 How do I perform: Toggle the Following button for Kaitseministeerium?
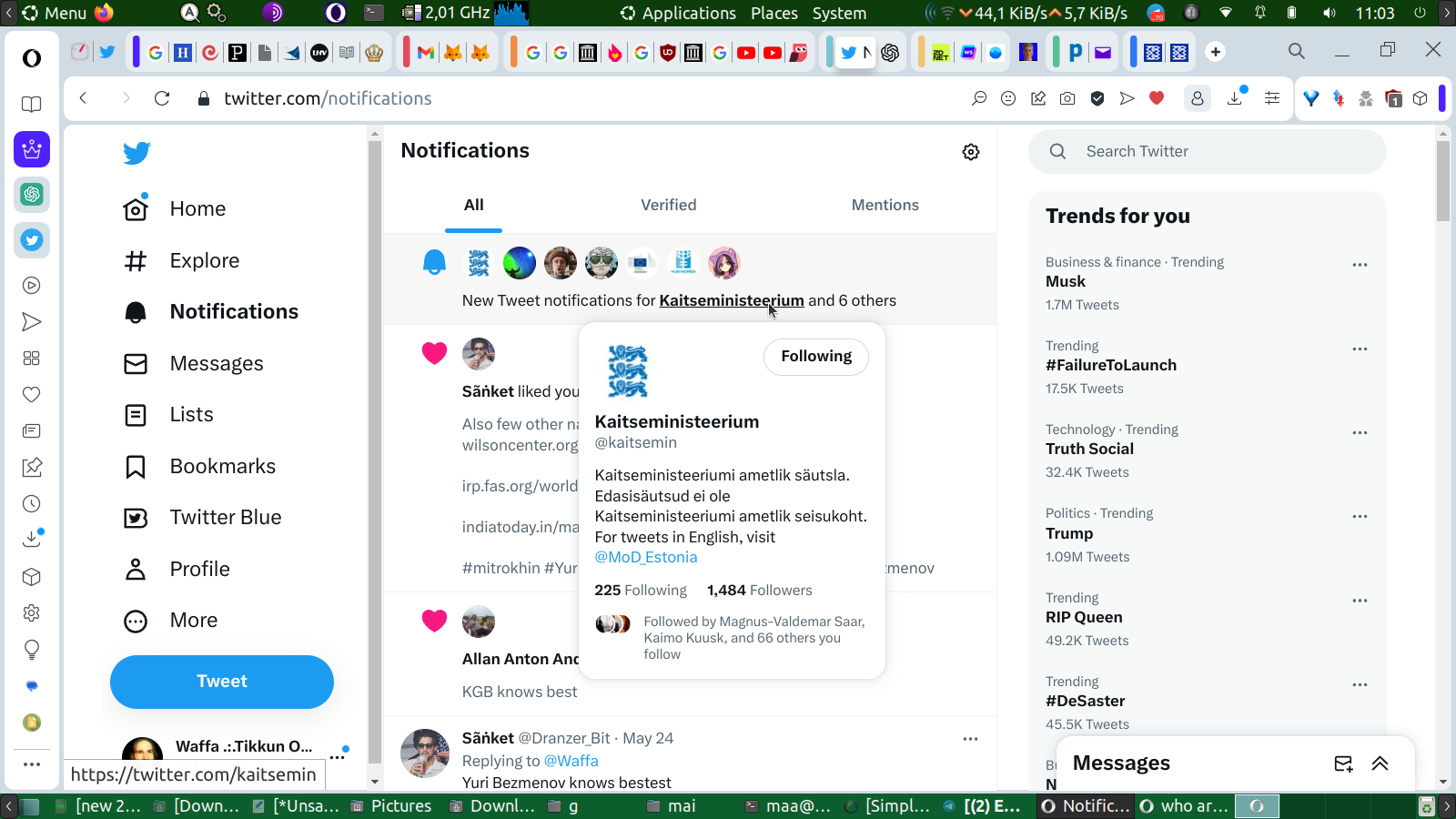pyautogui.click(x=816, y=357)
